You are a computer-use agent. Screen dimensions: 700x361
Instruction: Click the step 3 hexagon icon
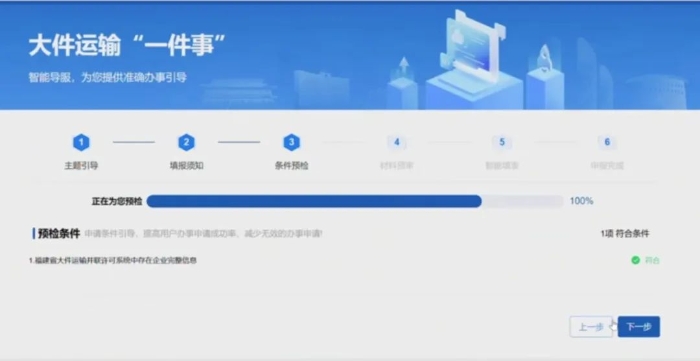tap(292, 143)
